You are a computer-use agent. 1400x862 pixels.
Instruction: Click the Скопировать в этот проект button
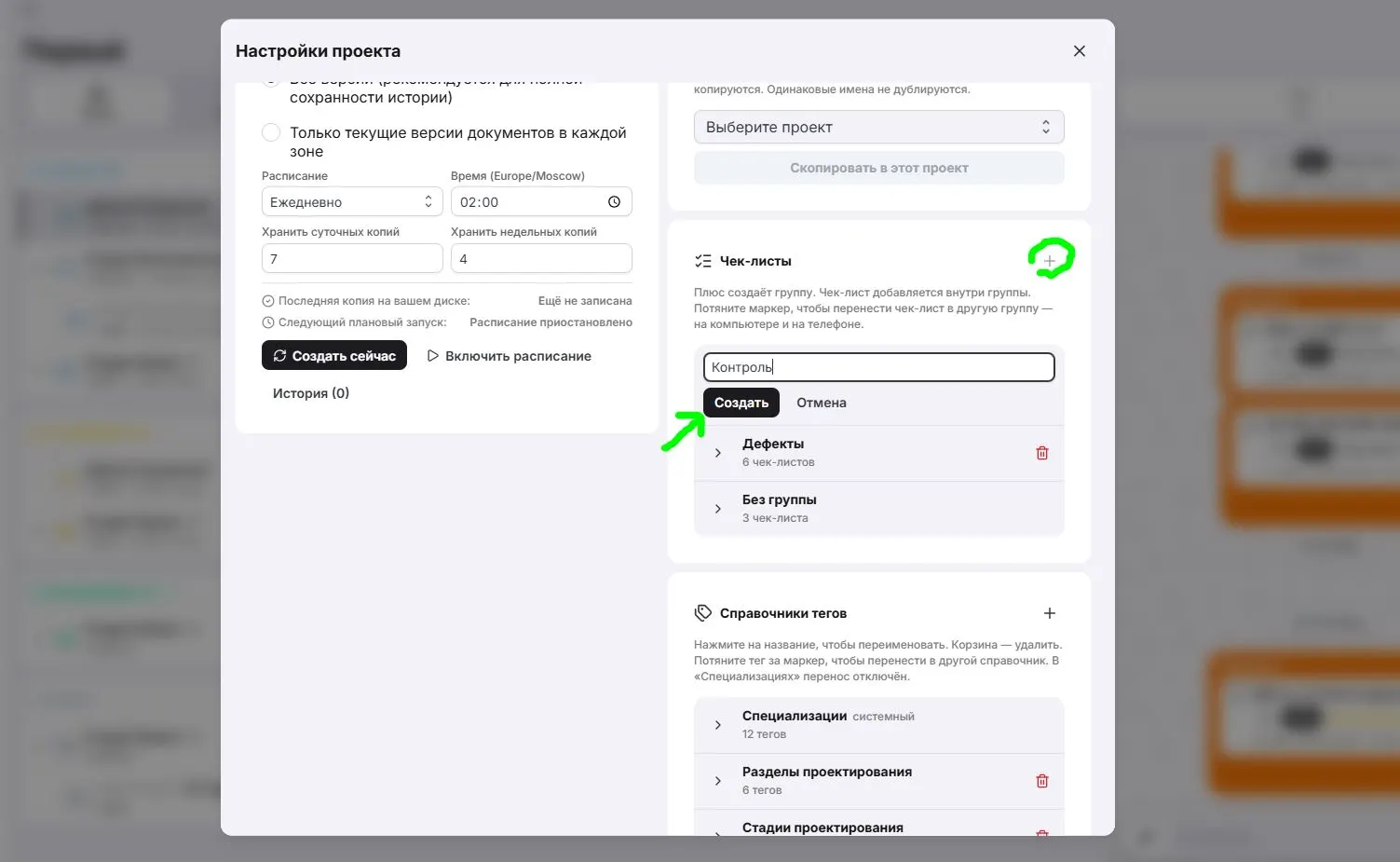tap(879, 168)
